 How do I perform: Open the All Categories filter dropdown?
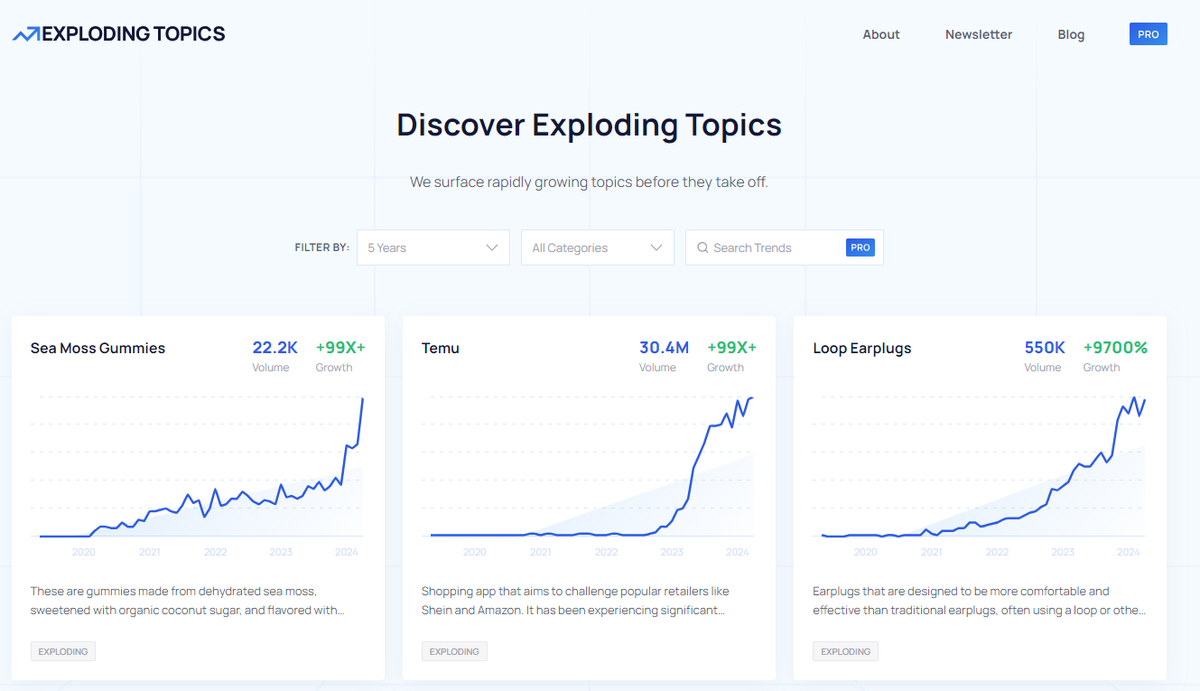click(597, 247)
